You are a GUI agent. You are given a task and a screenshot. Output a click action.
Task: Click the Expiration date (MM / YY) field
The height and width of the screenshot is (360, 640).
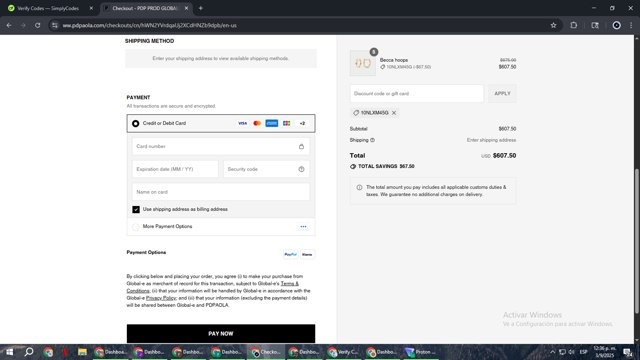175,169
